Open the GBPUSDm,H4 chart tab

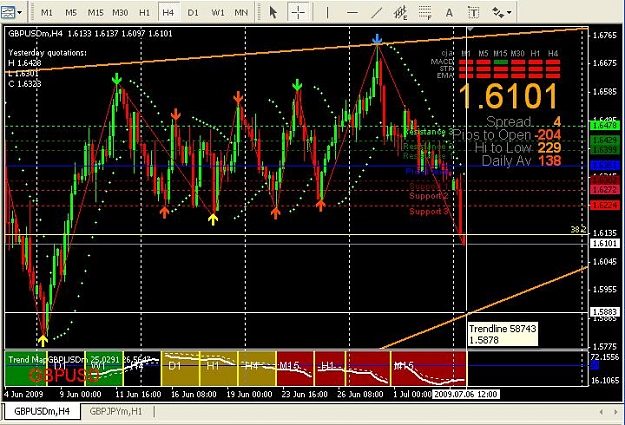41,411
